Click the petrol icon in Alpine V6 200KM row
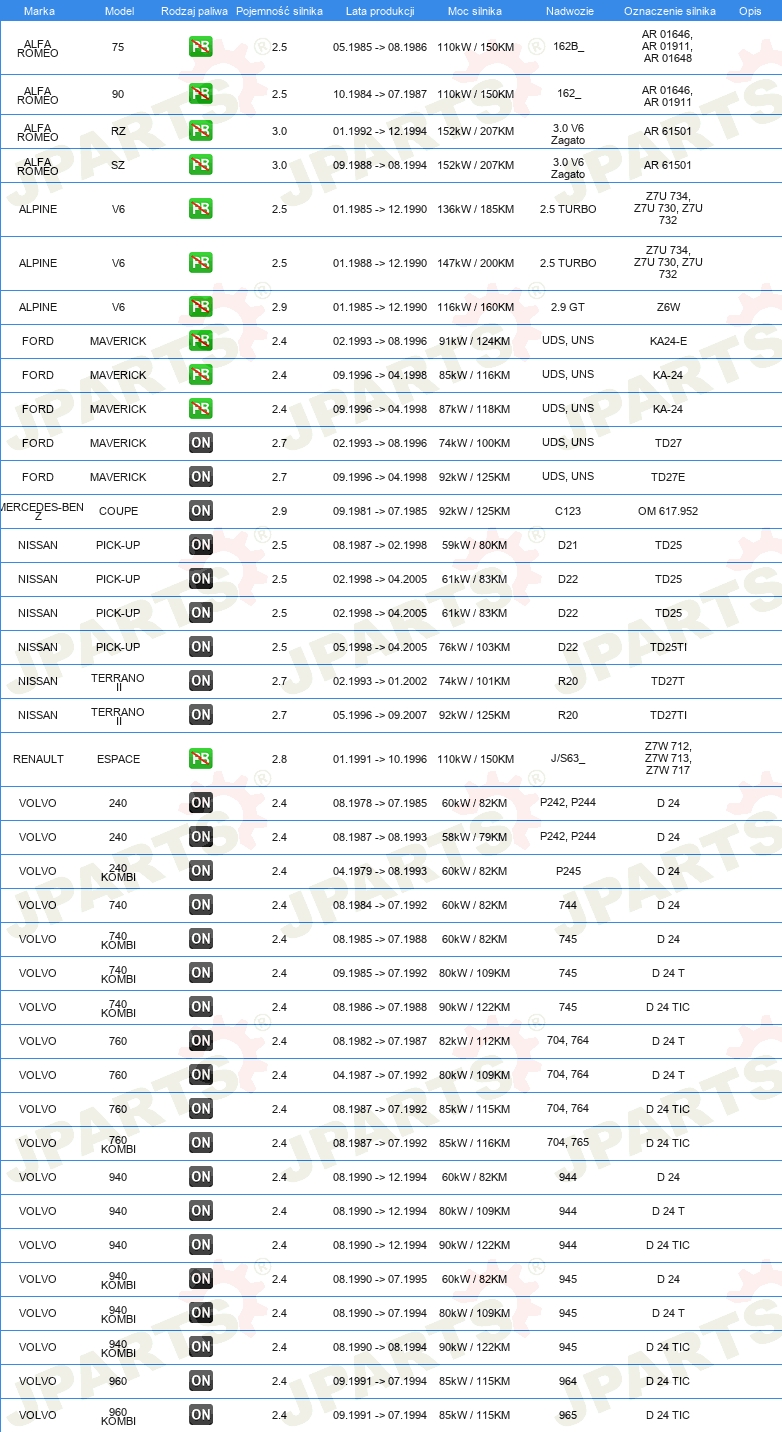This screenshot has width=782, height=1432. click(x=200, y=263)
